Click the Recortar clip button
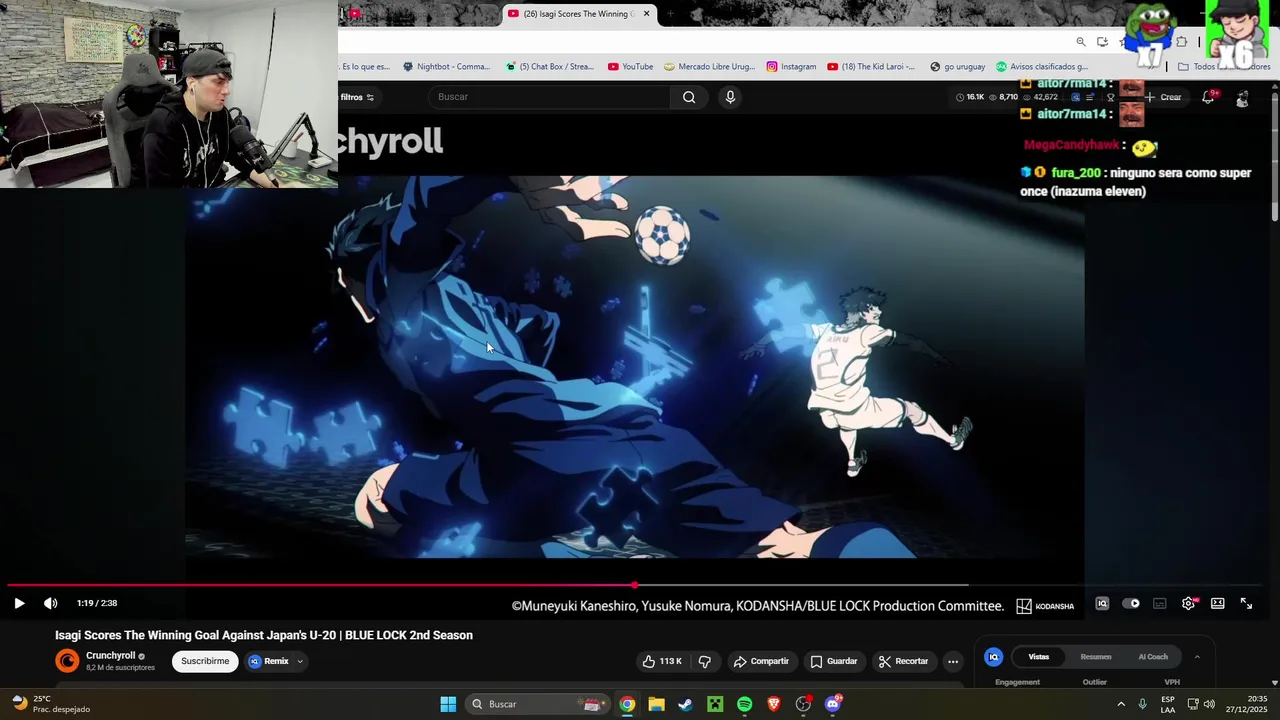The image size is (1280, 720). [903, 661]
